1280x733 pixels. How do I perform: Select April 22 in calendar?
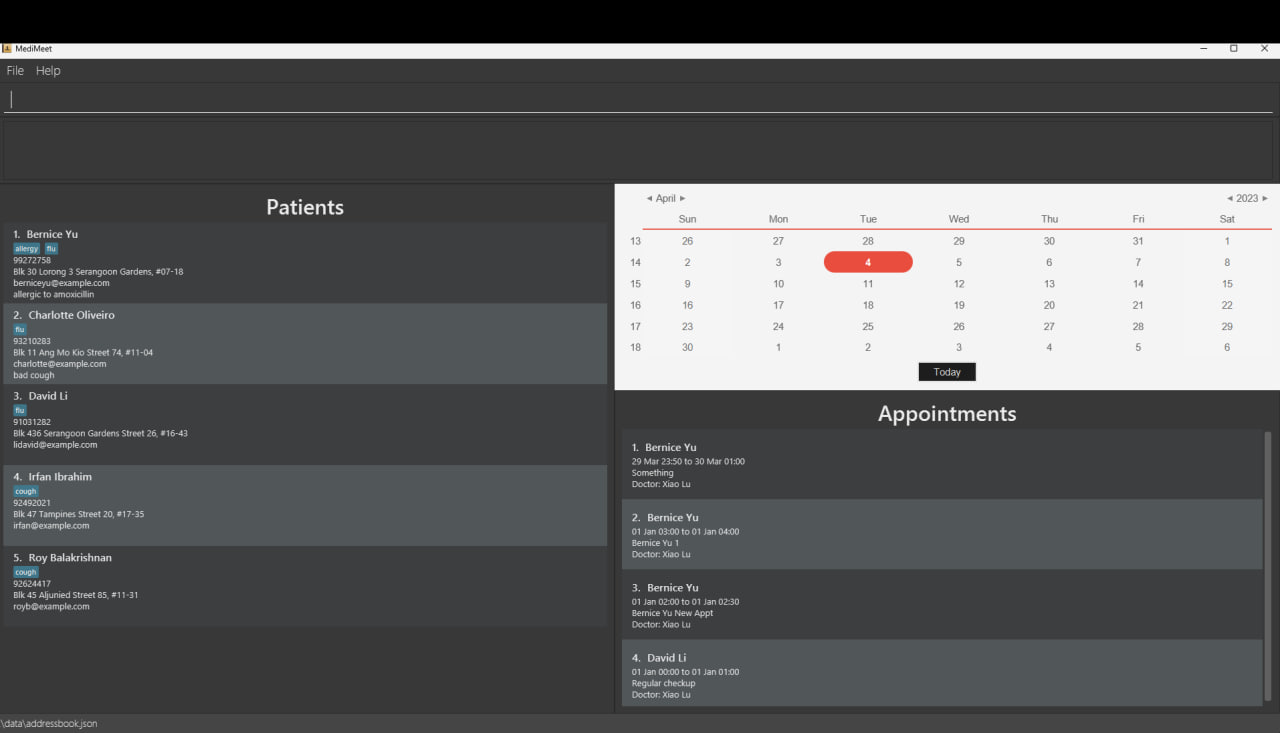pyautogui.click(x=1227, y=305)
